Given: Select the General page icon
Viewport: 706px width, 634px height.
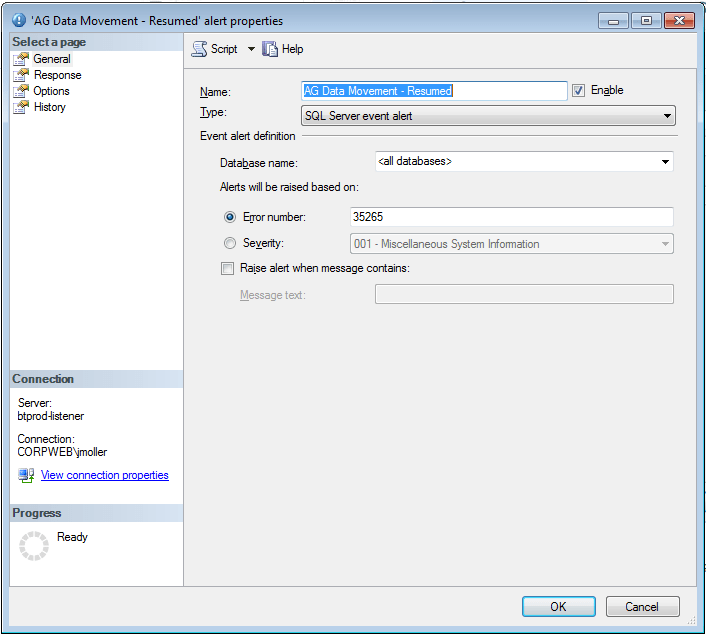Looking at the screenshot, I should [21, 59].
